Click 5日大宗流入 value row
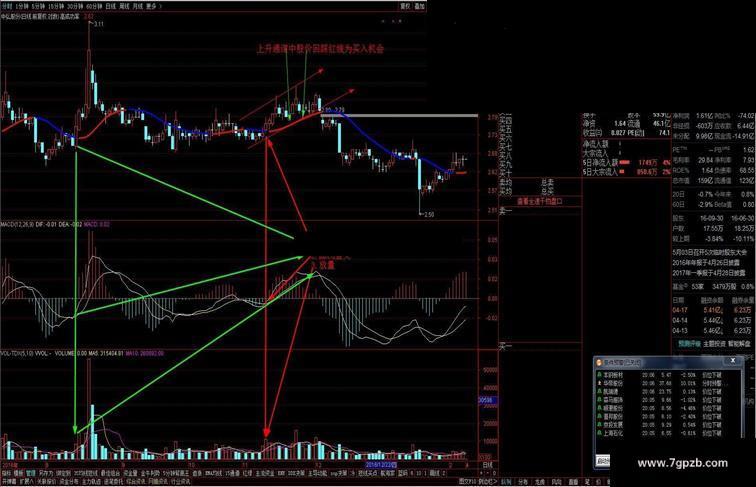This screenshot has width=756, height=487. coord(626,171)
